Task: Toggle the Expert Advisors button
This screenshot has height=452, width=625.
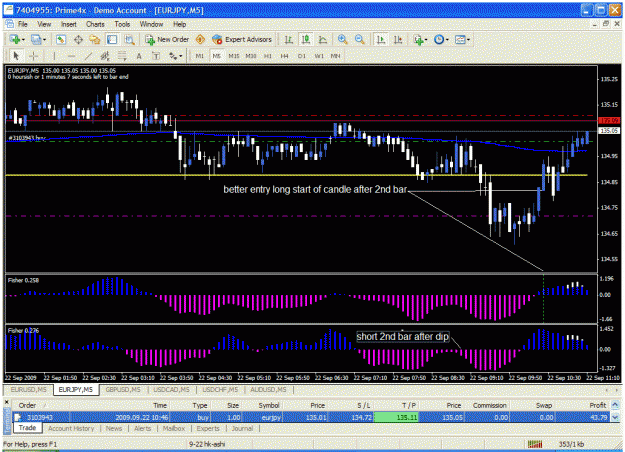Action: point(242,39)
